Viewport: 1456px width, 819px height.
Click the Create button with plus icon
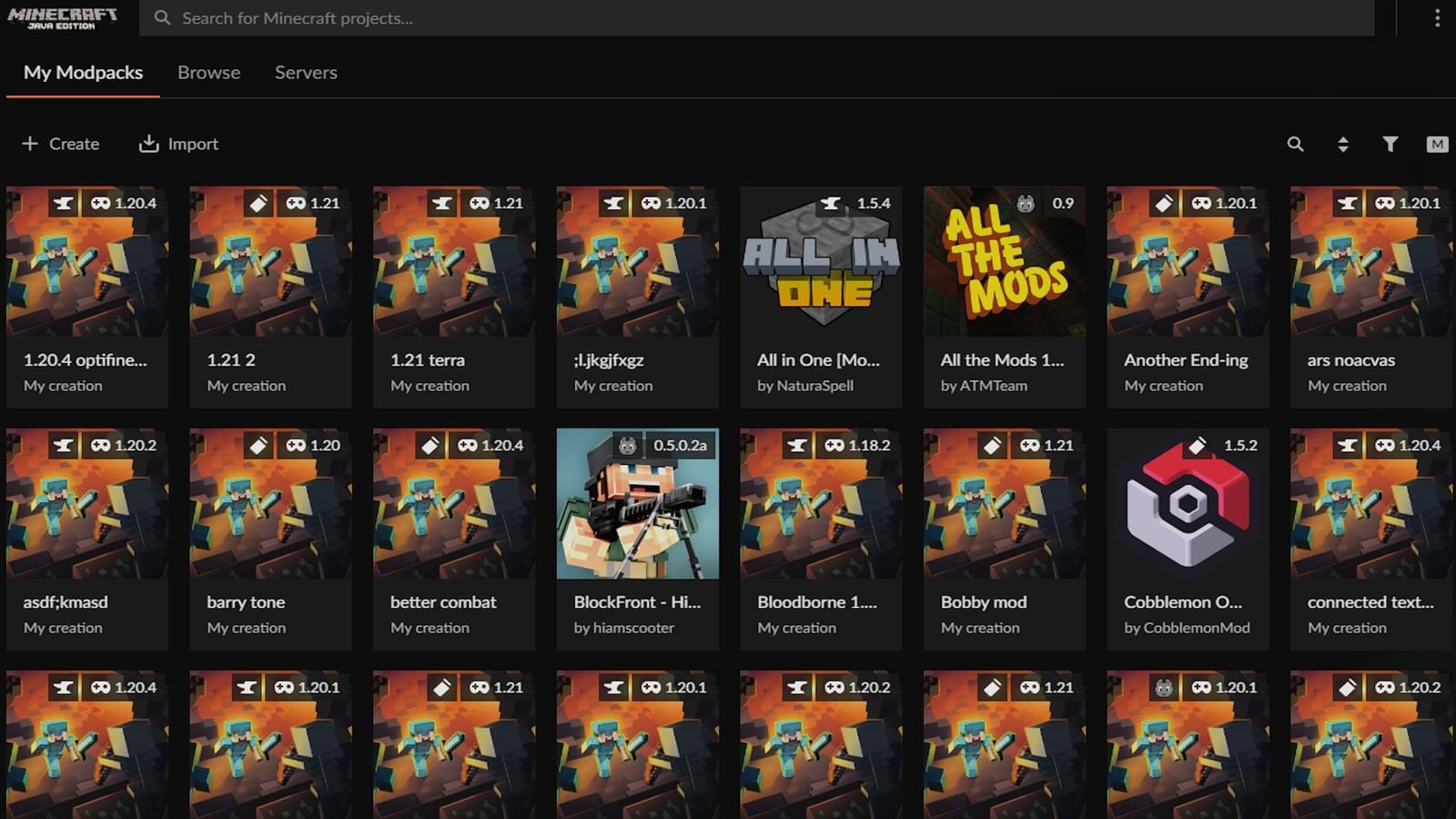(61, 144)
